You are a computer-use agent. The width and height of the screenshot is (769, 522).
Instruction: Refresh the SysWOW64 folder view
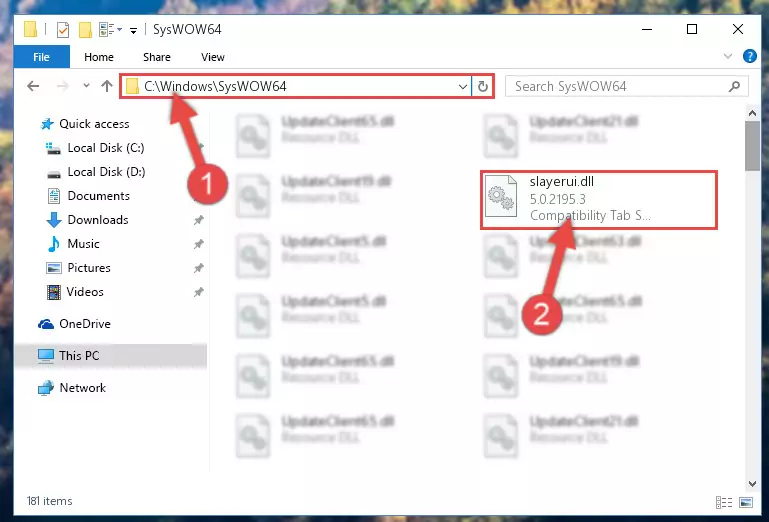point(483,87)
